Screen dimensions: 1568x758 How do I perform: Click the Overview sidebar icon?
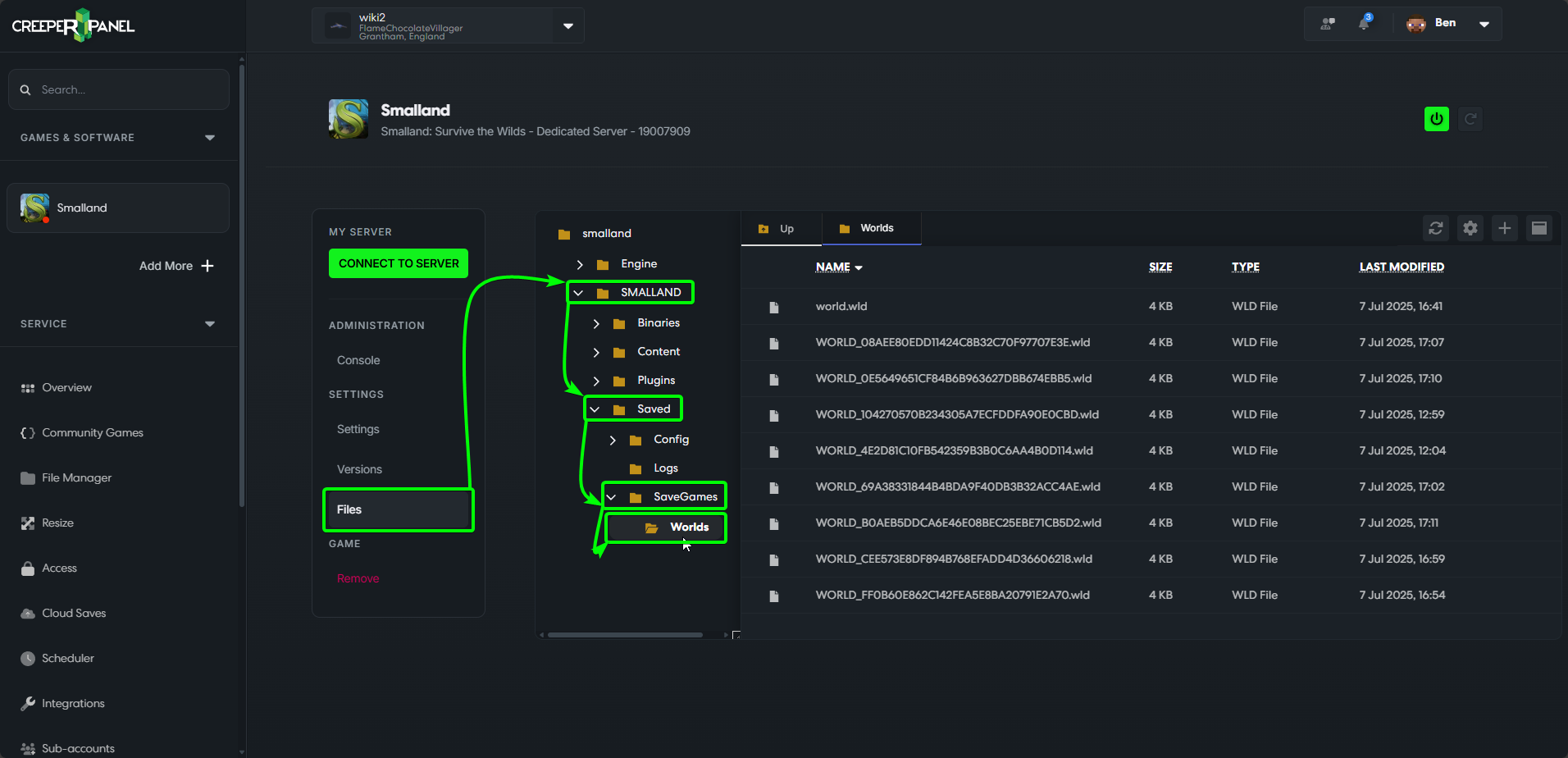pyautogui.click(x=28, y=388)
